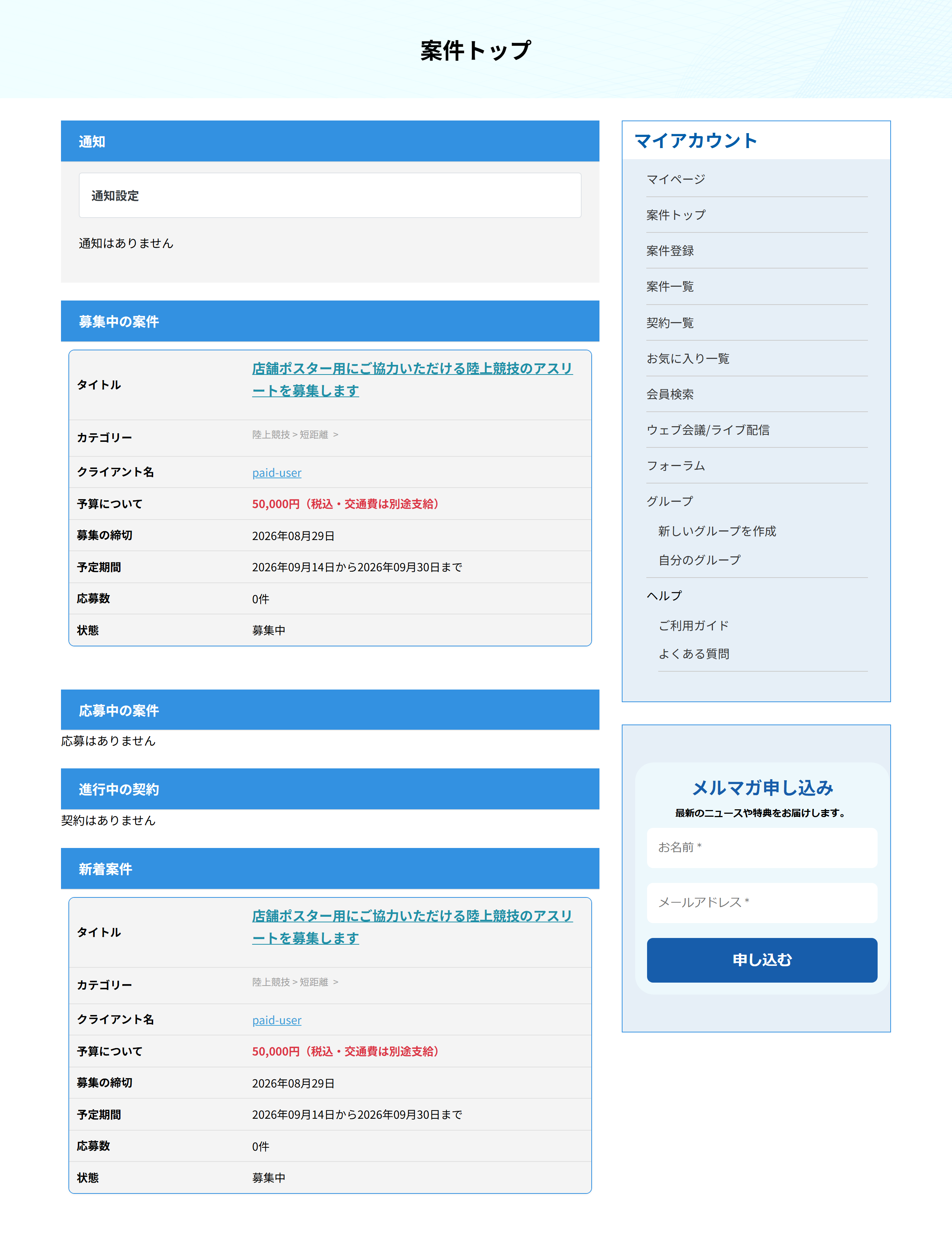Open ウェブ会議/ライブ配信 menu item
952x1237 pixels.
coord(708,429)
